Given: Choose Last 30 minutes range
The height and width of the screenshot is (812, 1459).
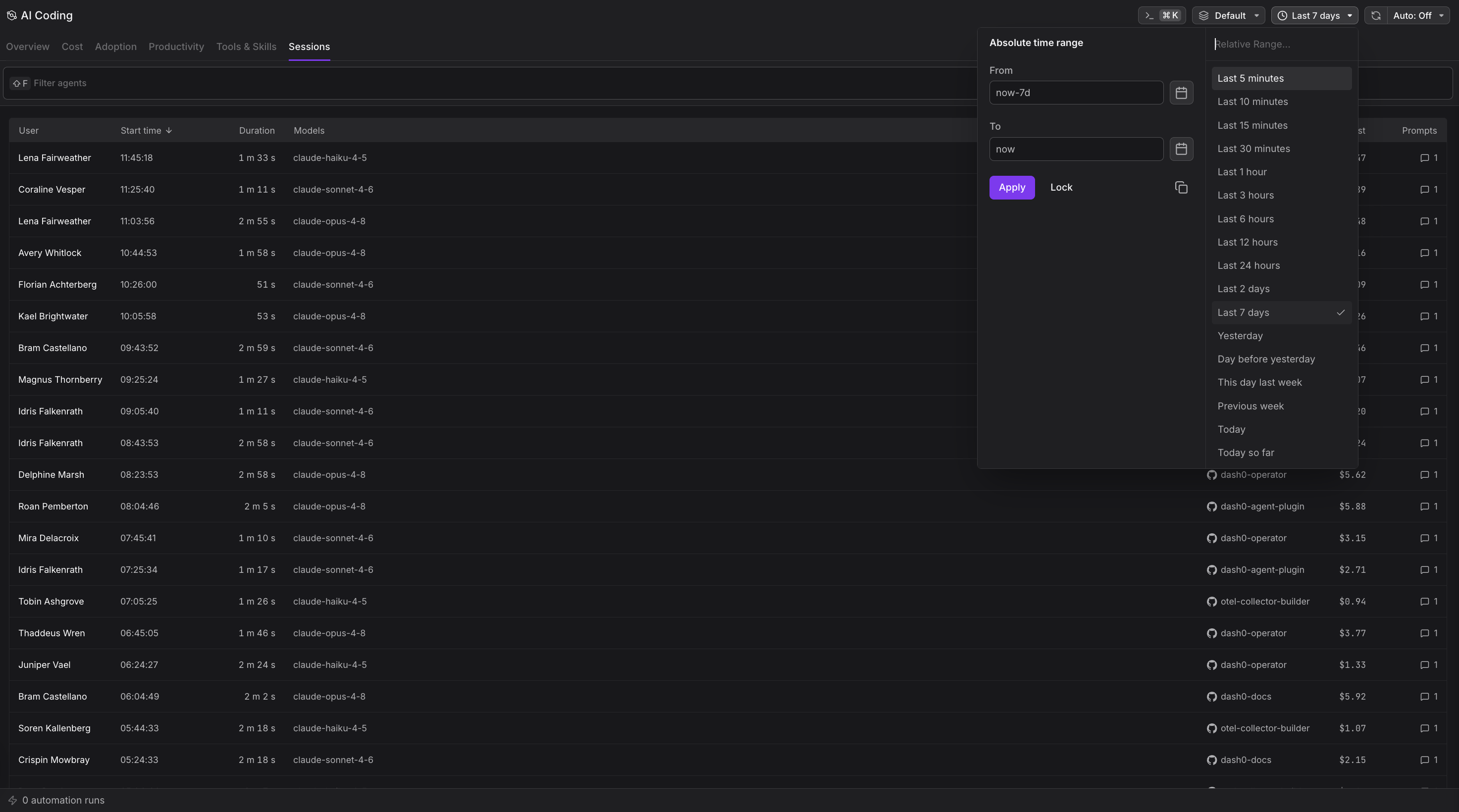Looking at the screenshot, I should (x=1281, y=149).
